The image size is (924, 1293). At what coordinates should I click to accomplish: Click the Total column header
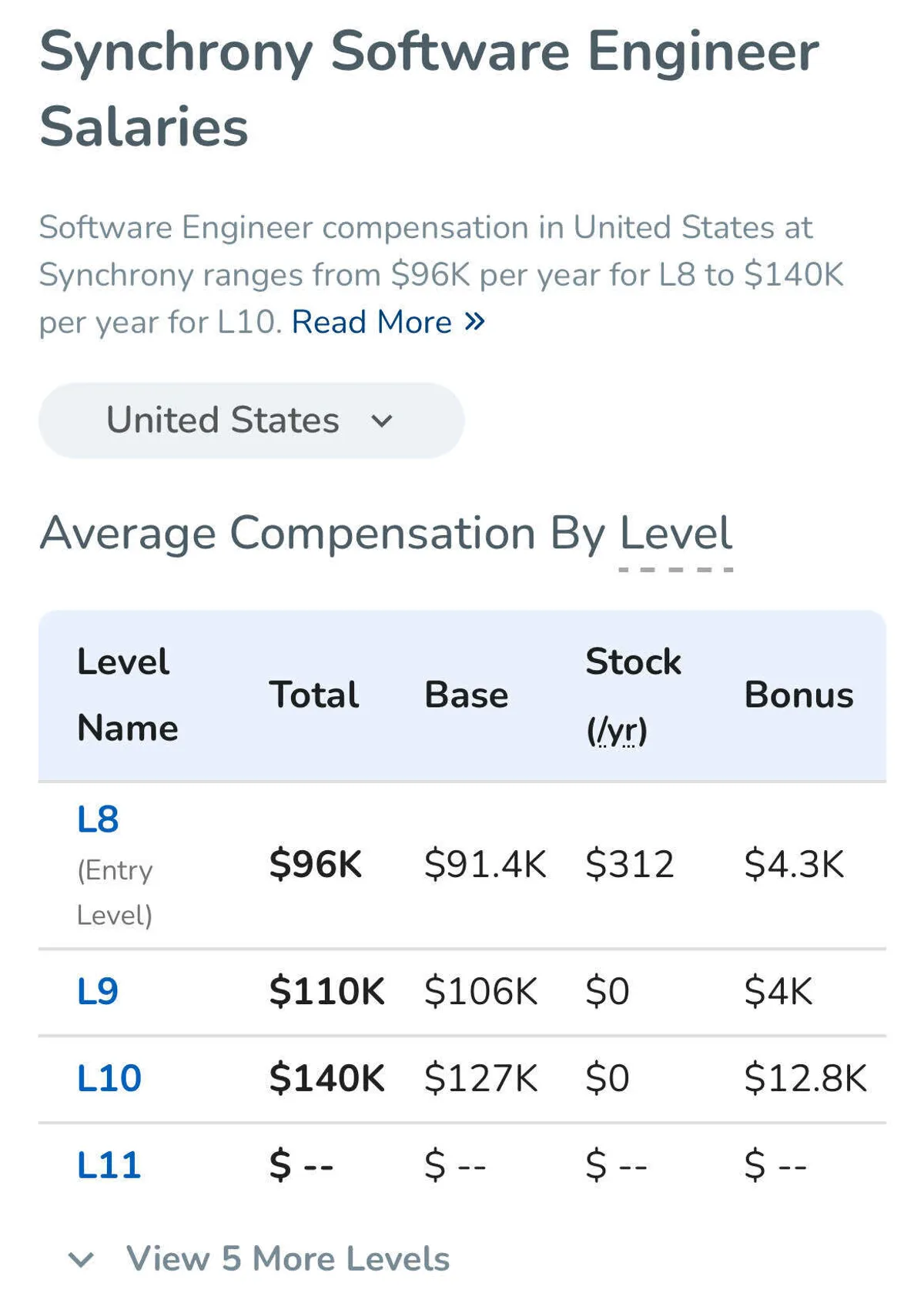point(313,695)
